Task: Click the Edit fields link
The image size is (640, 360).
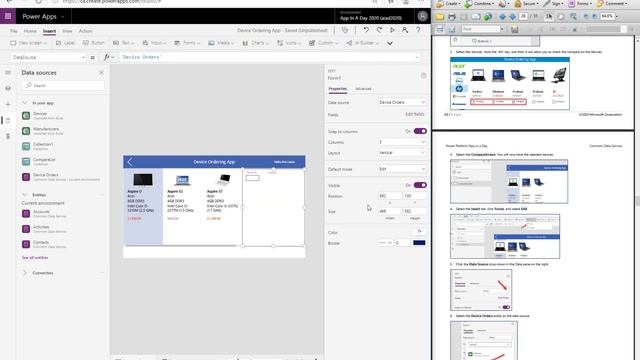Action: tap(415, 114)
